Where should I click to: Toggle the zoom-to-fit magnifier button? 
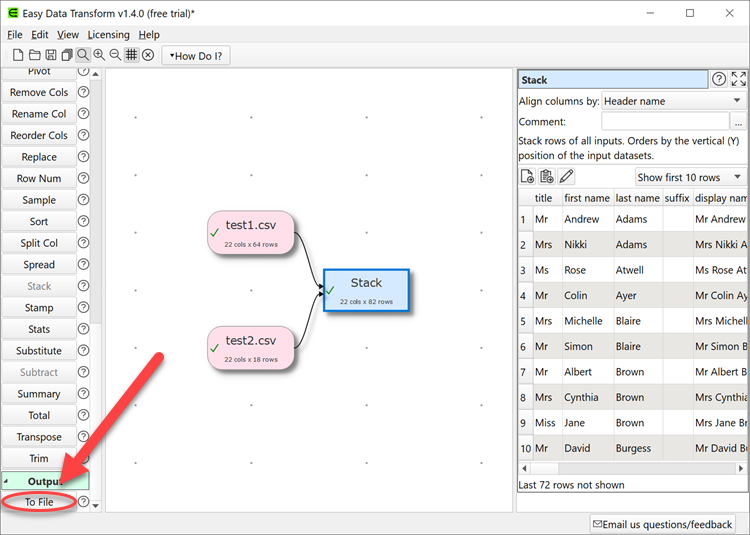(82, 55)
